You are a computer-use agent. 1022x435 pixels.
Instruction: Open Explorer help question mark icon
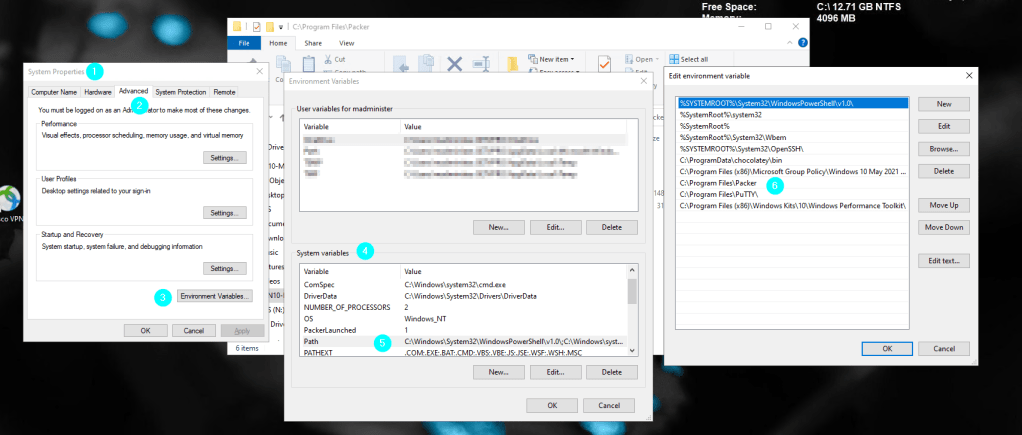tap(803, 43)
